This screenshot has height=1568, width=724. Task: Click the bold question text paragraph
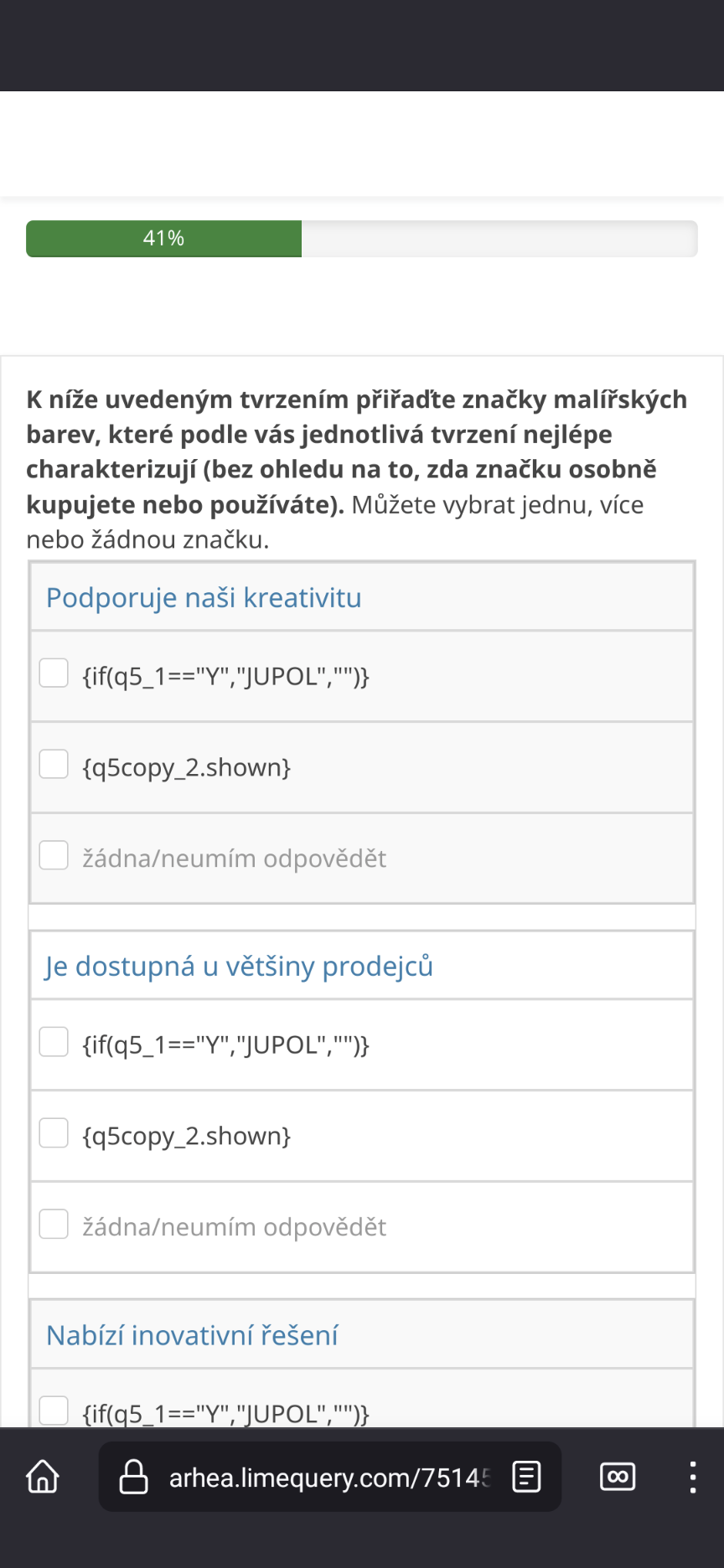click(356, 452)
